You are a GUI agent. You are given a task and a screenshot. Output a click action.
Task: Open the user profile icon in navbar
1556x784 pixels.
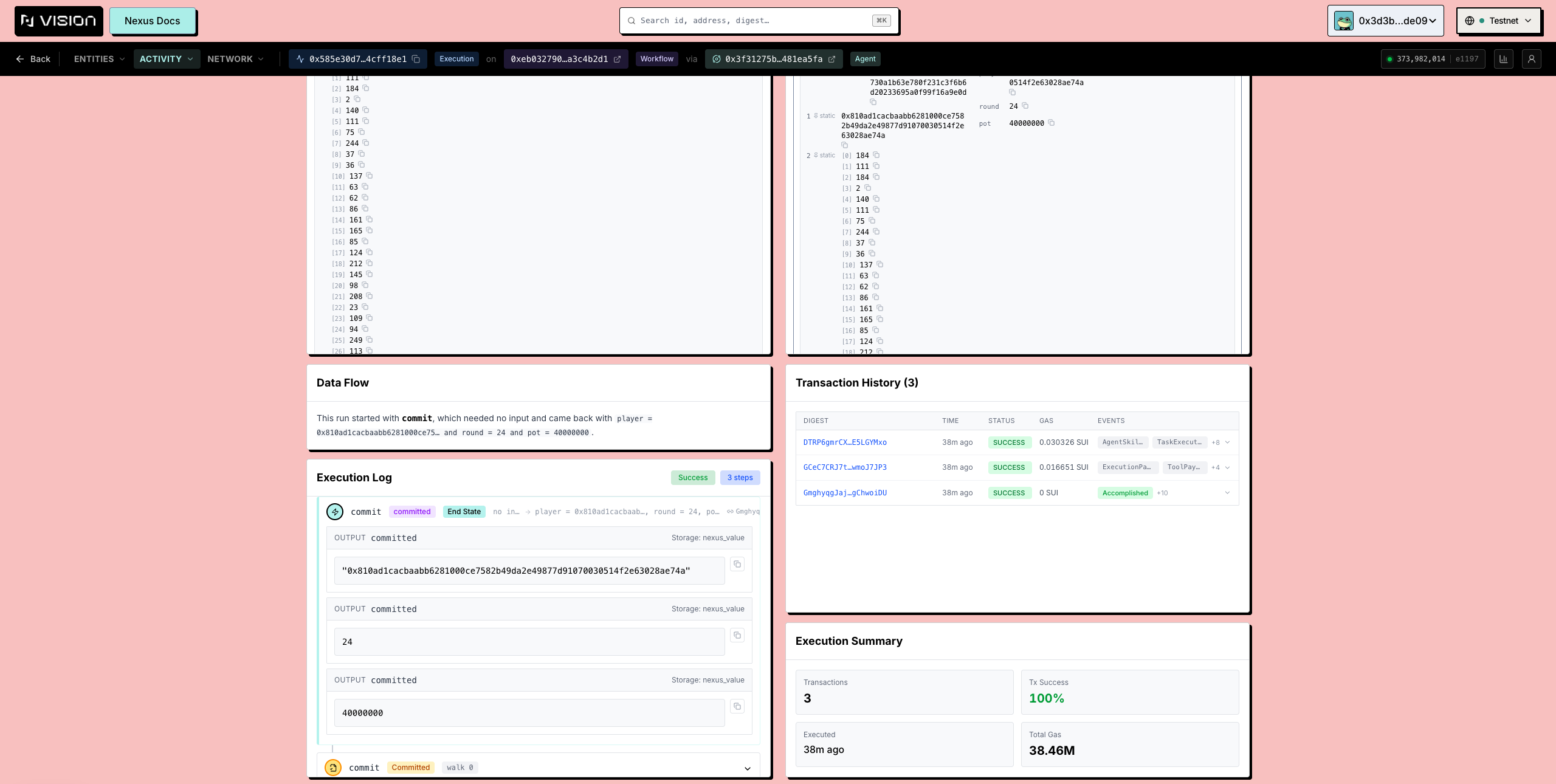click(x=1531, y=59)
